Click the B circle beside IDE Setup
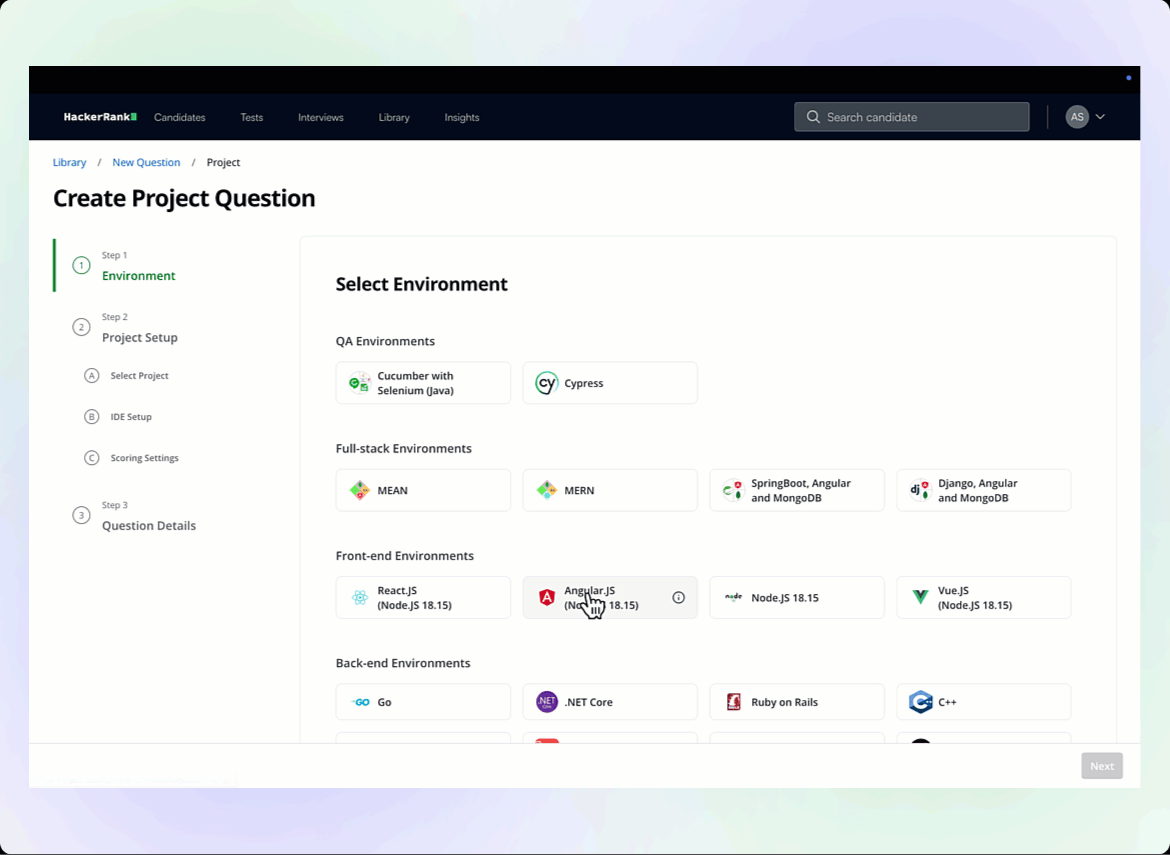Image resolution: width=1170 pixels, height=855 pixels. pyautogui.click(x=92, y=416)
